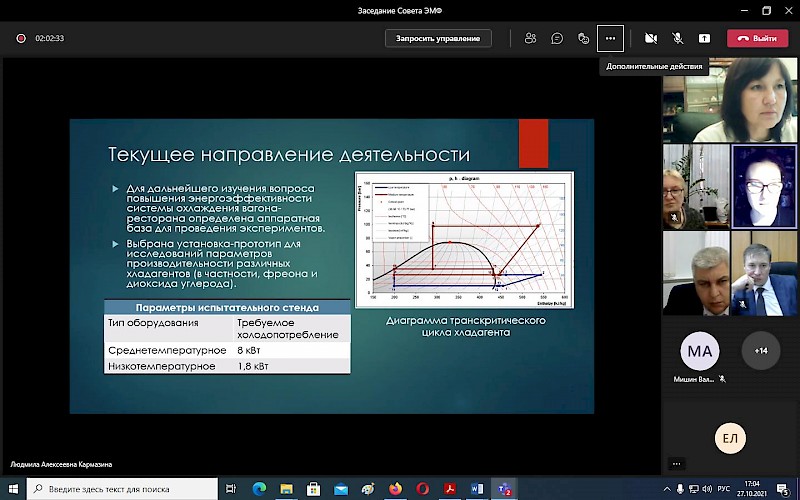Click the share content tray icon
The width and height of the screenshot is (800, 500).
pyautogui.click(x=704, y=38)
